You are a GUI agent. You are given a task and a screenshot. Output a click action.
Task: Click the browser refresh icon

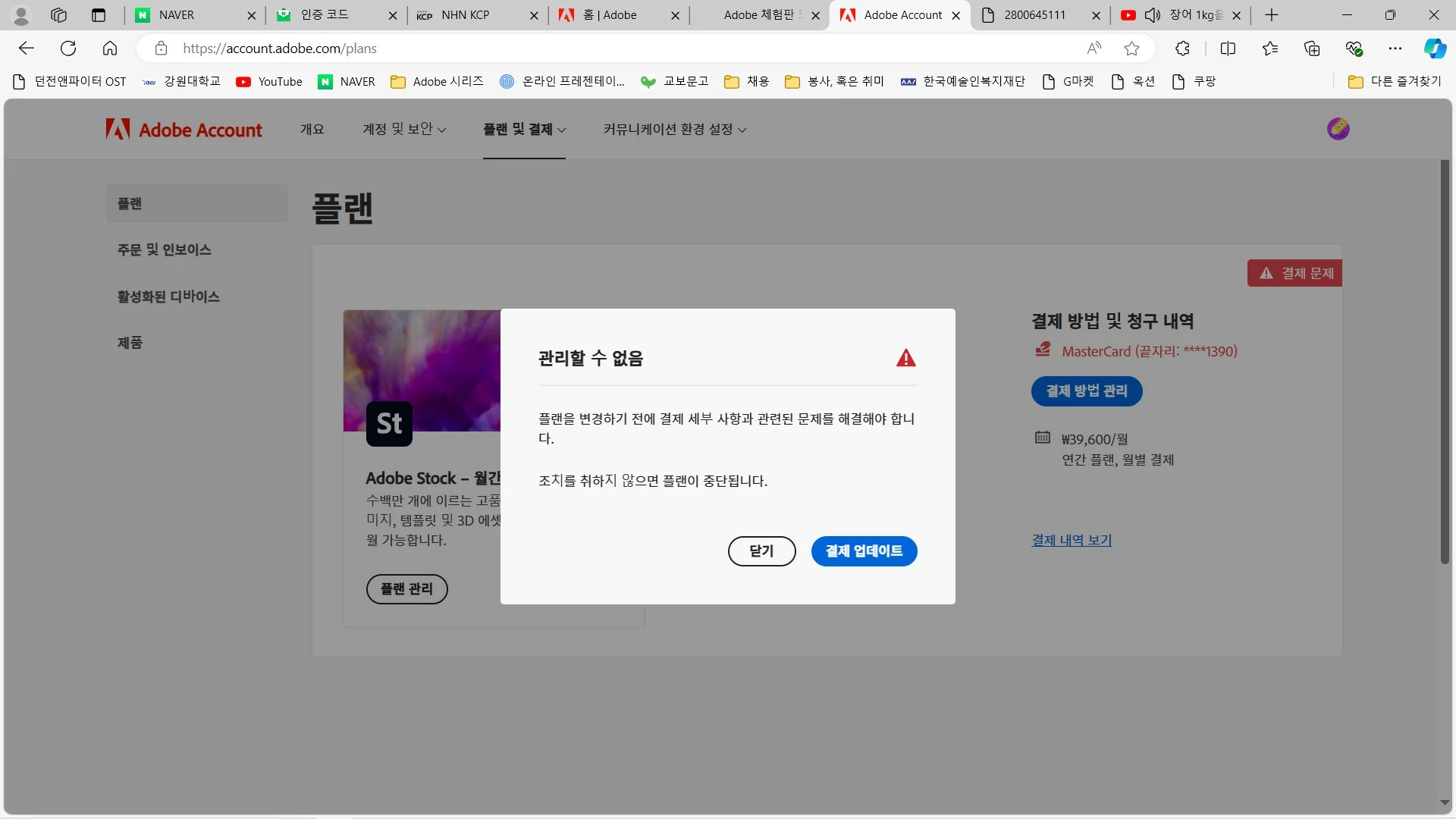68,49
